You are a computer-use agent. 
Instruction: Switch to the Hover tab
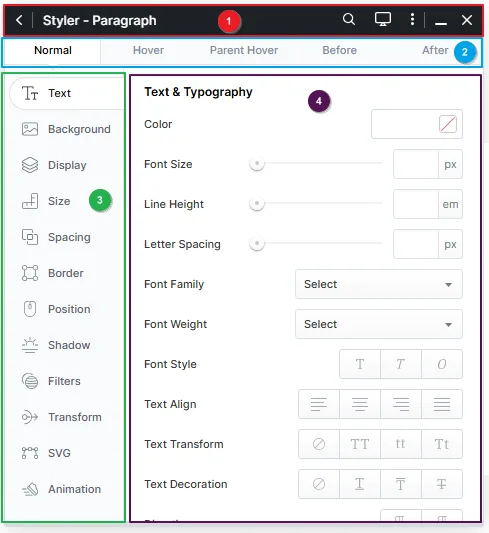tap(148, 50)
